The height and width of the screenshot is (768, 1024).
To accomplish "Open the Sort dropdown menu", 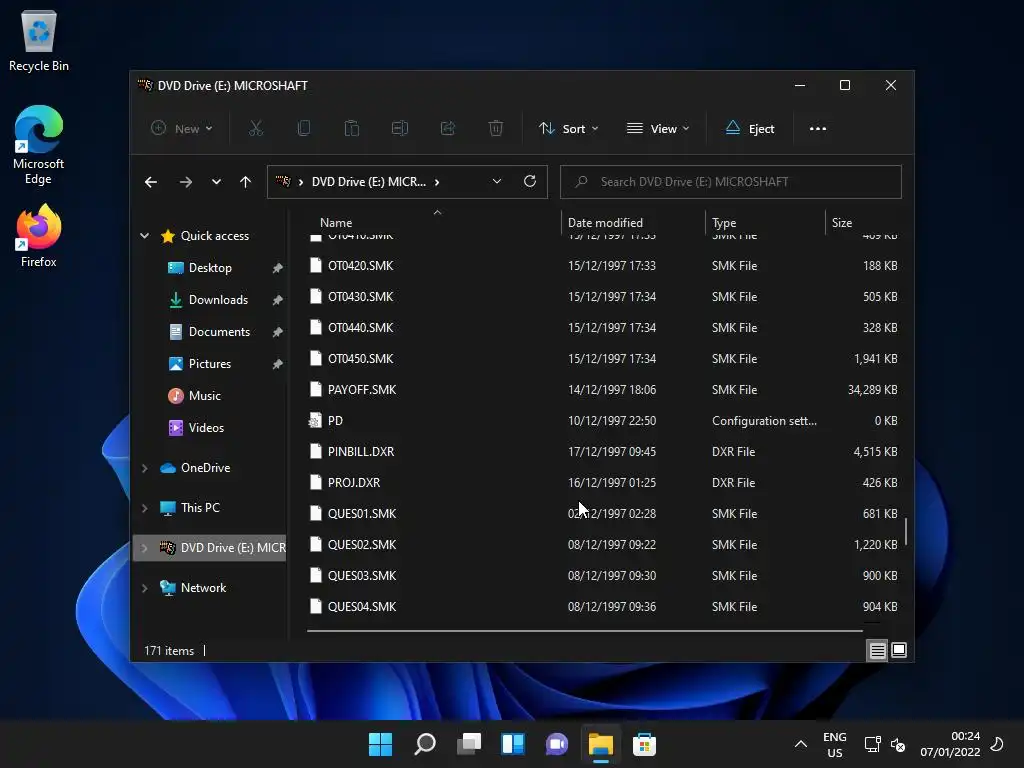I will pos(569,129).
